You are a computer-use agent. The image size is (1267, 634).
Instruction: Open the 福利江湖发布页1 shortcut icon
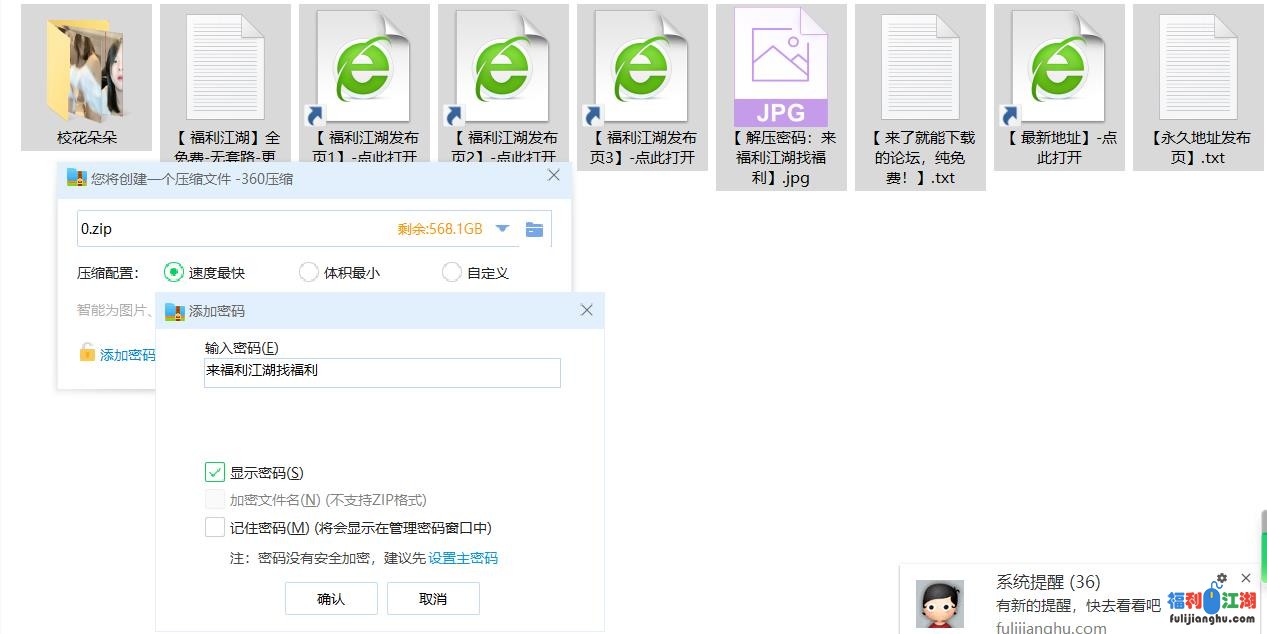point(363,66)
